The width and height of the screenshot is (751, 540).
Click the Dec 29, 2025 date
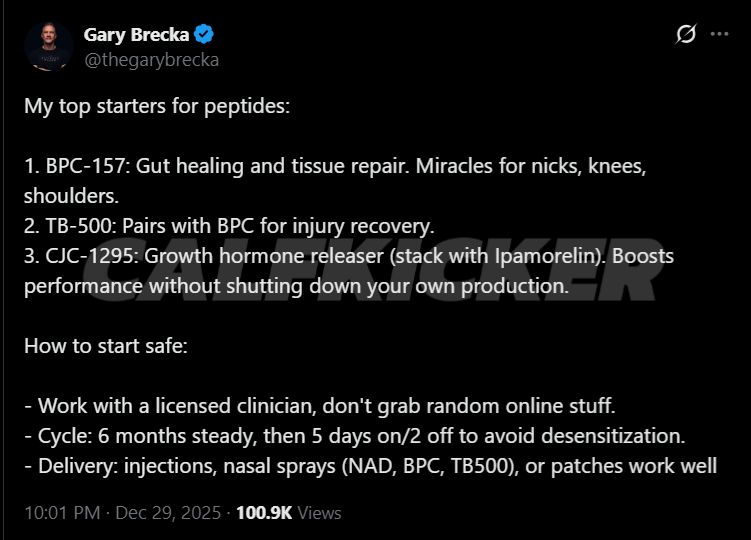point(168,513)
